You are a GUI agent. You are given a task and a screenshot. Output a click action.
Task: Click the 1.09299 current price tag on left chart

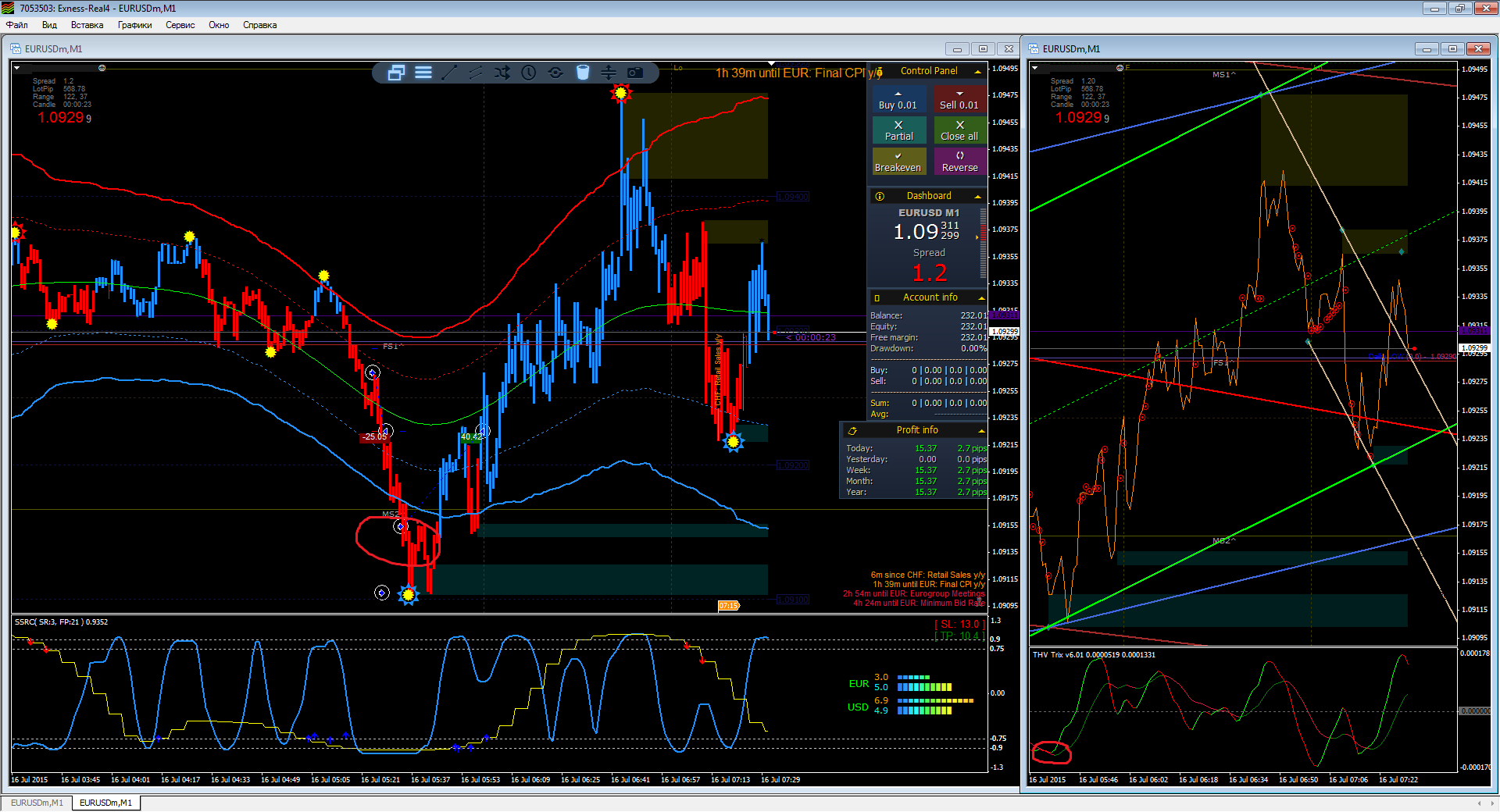coord(1005,332)
